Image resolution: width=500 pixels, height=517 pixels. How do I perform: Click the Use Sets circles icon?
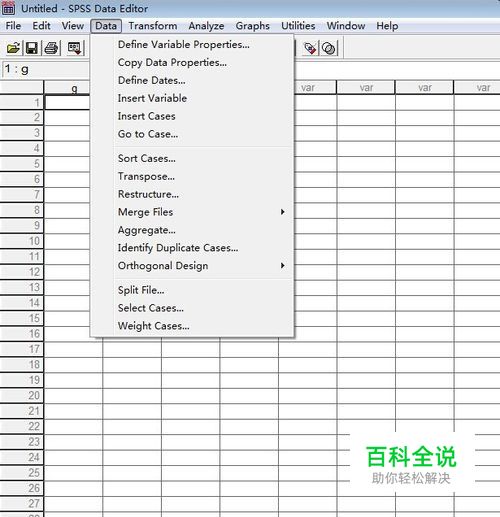[329, 48]
